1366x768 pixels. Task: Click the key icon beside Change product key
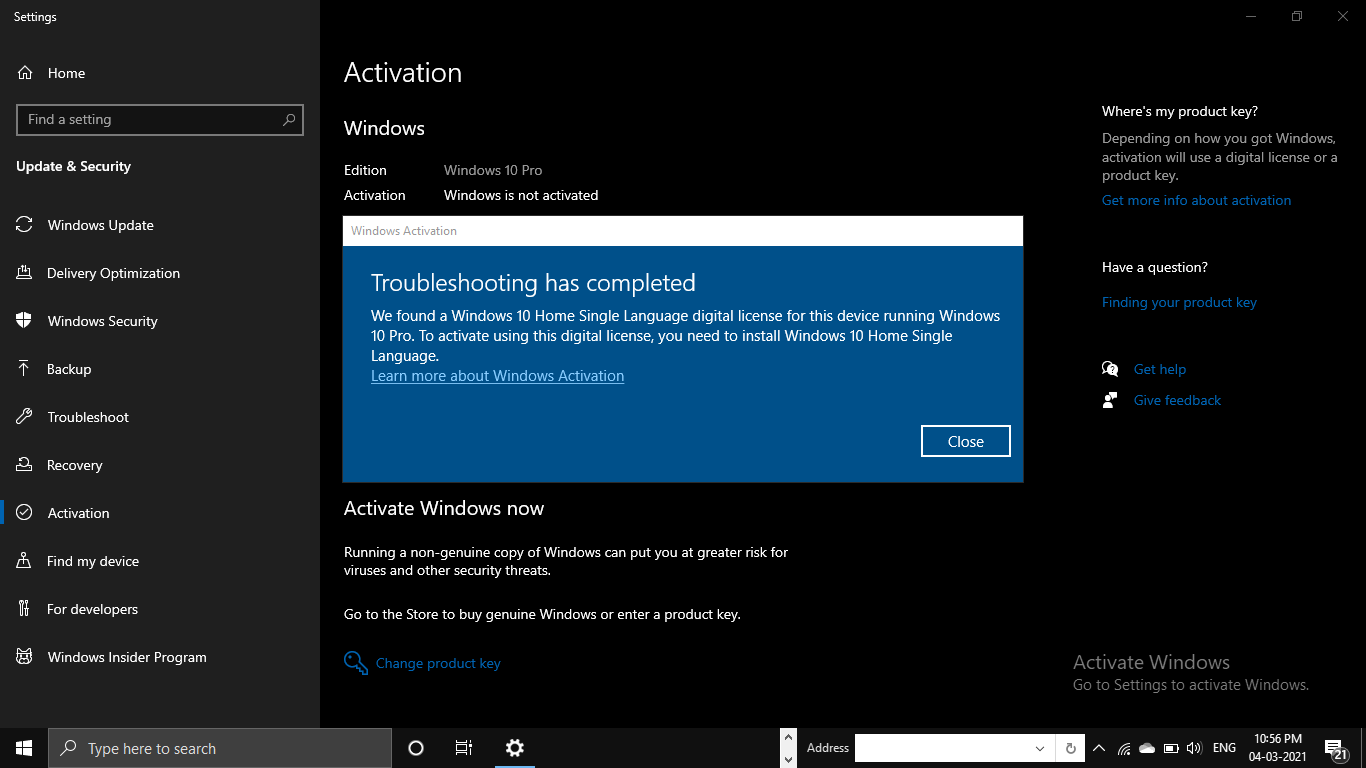point(355,663)
